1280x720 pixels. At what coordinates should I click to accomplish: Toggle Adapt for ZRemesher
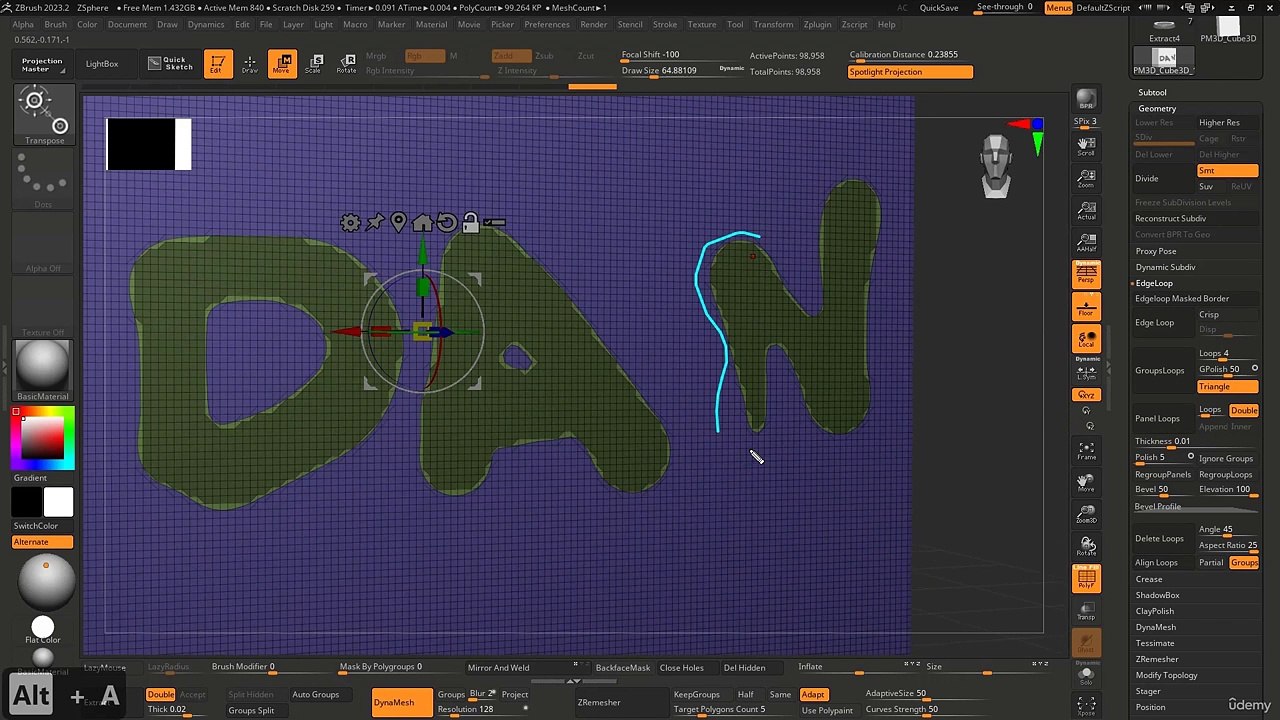813,695
